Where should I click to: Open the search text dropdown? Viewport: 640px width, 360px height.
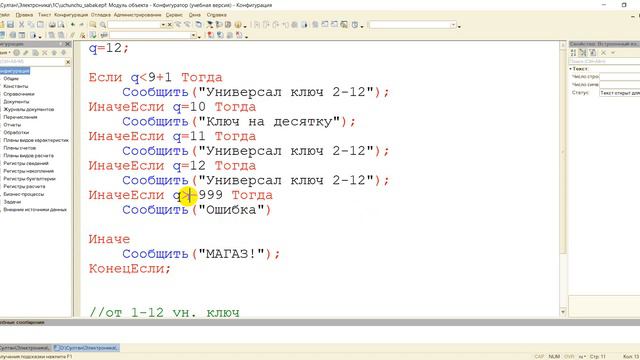pos(163,25)
